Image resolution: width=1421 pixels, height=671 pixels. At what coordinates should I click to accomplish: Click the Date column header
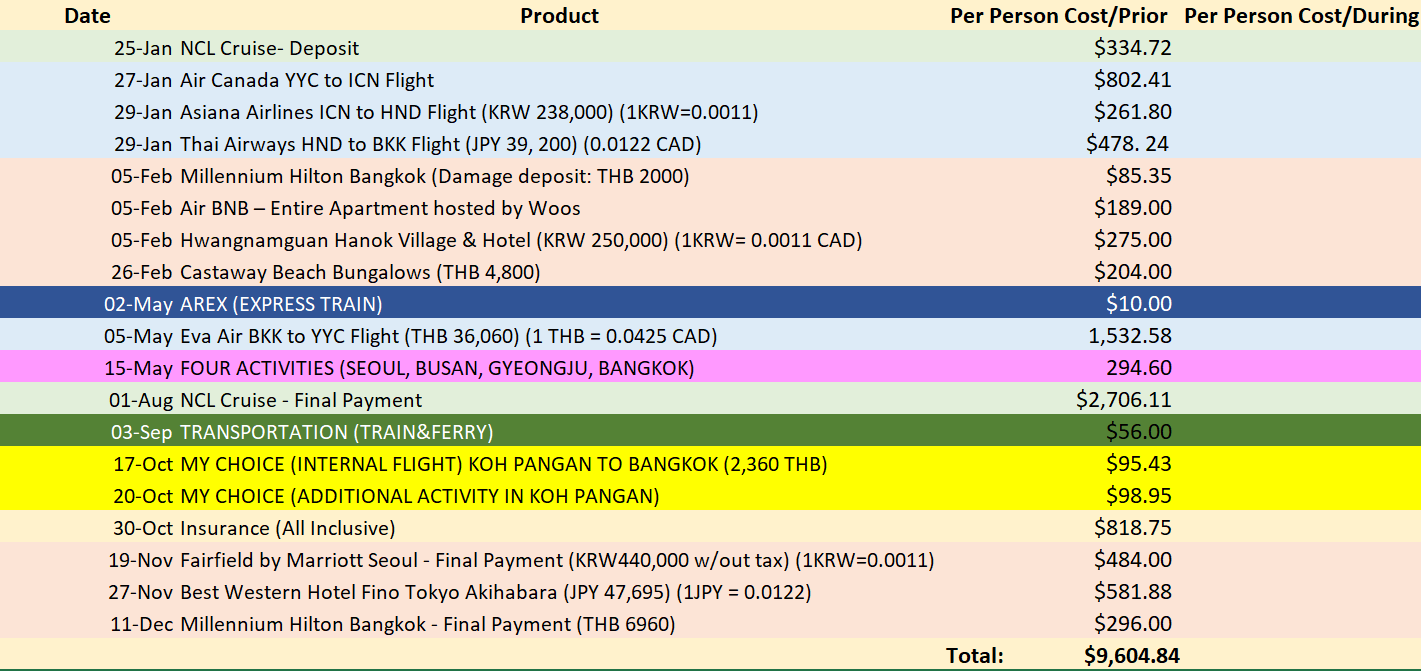pos(87,16)
